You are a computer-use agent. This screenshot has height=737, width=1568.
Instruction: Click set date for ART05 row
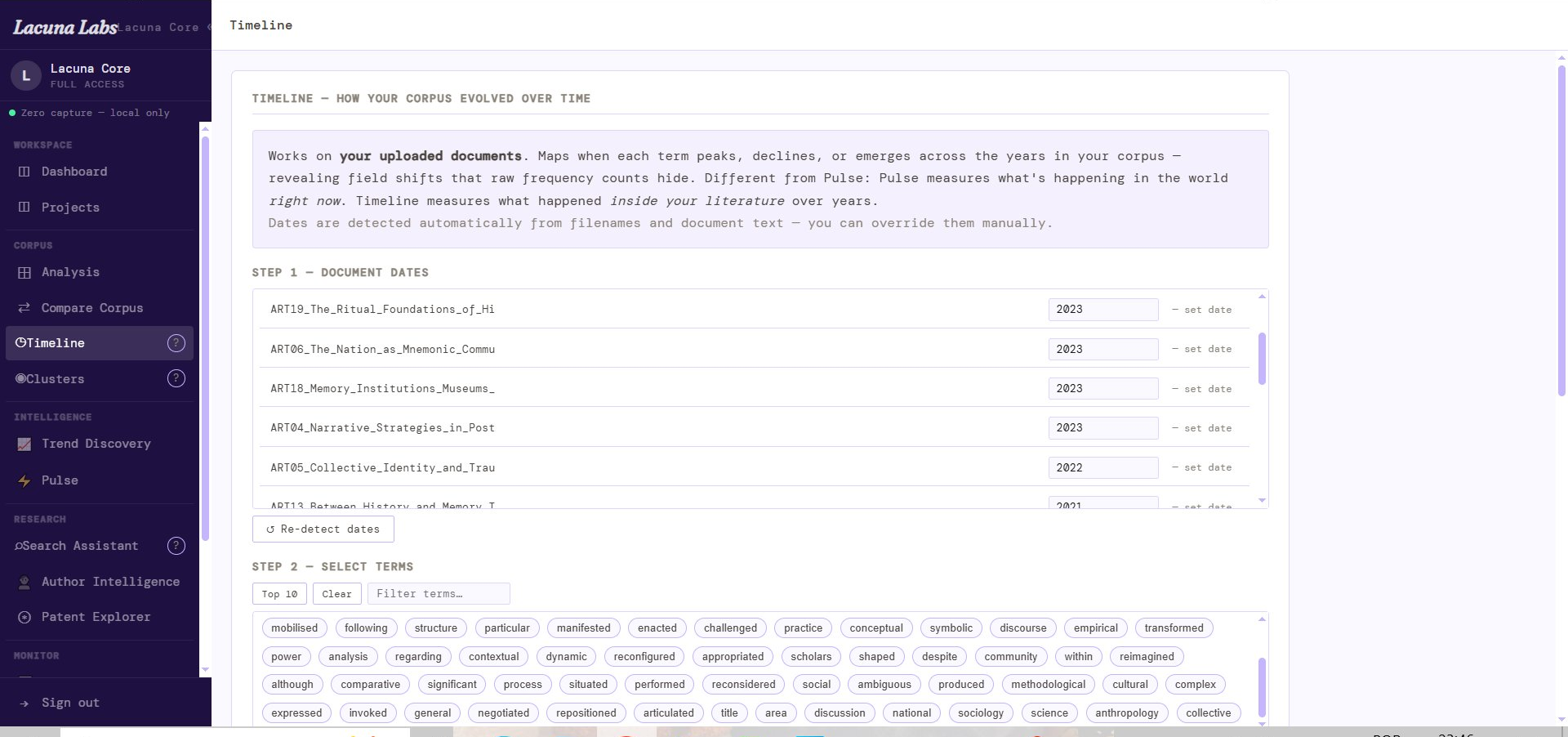(x=1202, y=467)
